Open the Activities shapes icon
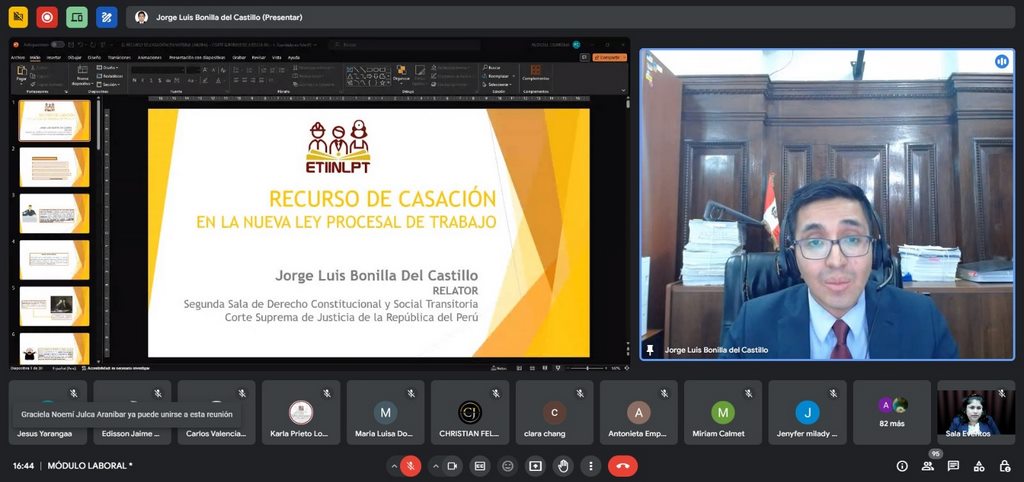Screen dimensions: 1024x482 pos(979,466)
